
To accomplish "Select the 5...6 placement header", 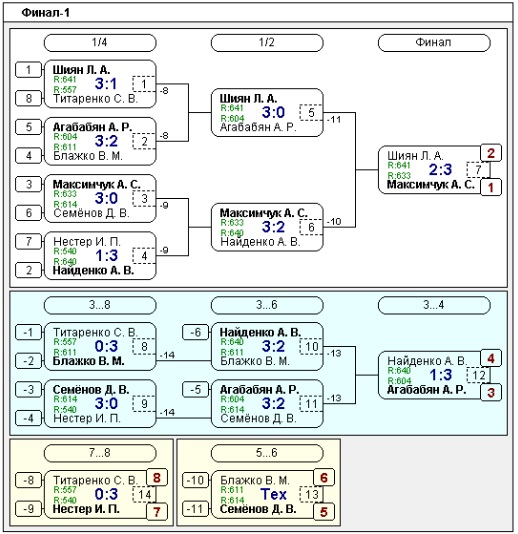I will [267, 453].
